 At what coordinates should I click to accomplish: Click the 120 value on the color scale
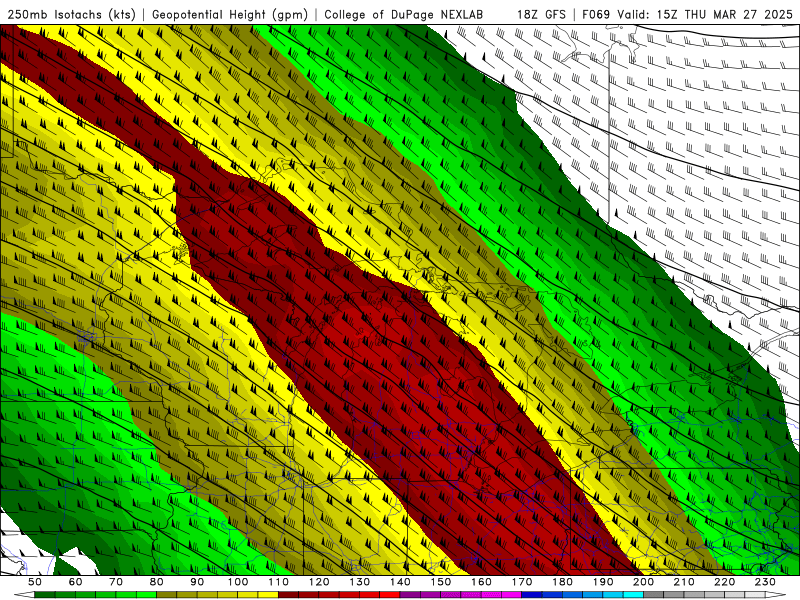pyautogui.click(x=319, y=582)
